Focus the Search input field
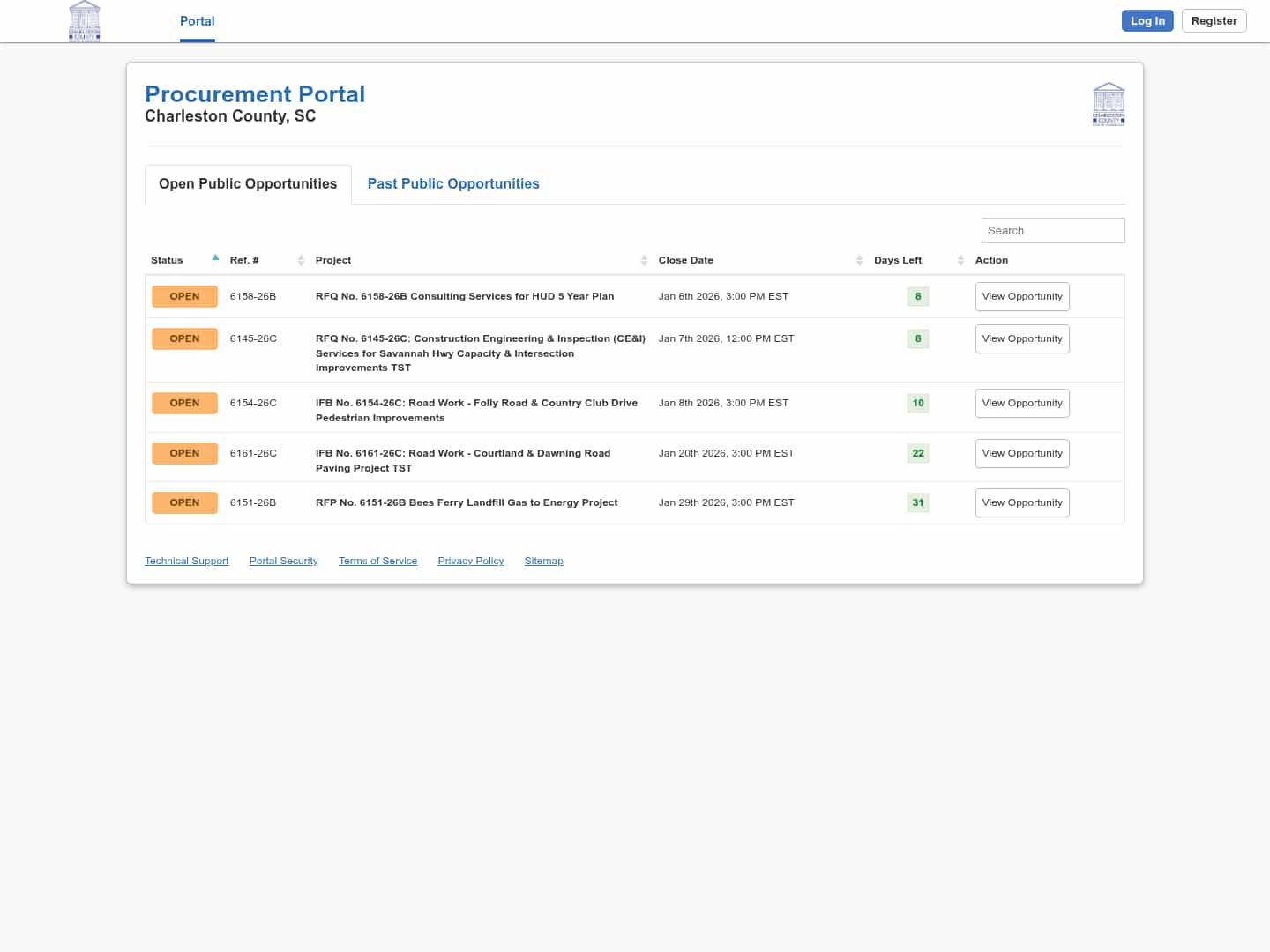The height and width of the screenshot is (952, 1270). 1052,230
